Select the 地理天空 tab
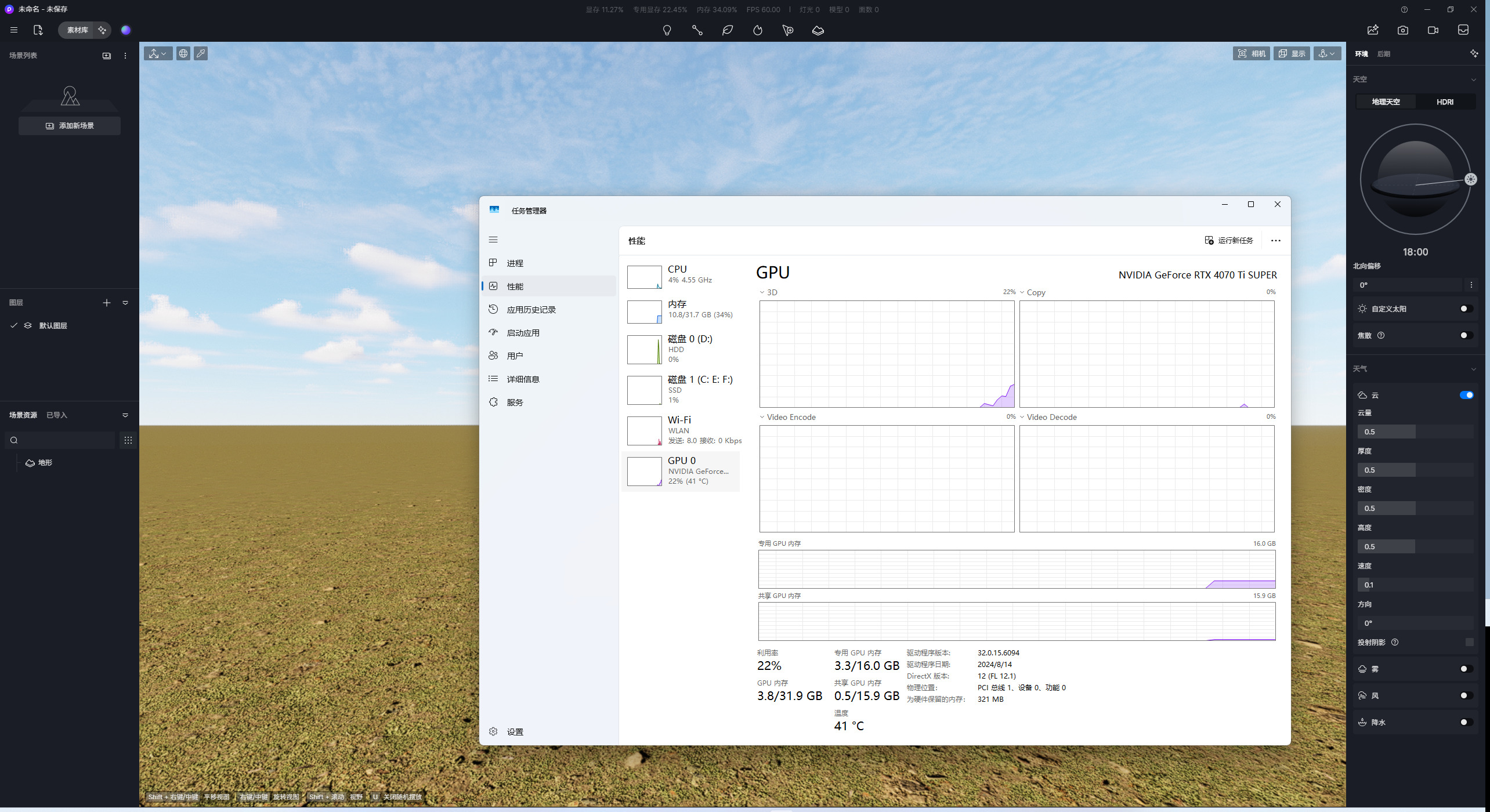The image size is (1490, 812). coord(1386,102)
